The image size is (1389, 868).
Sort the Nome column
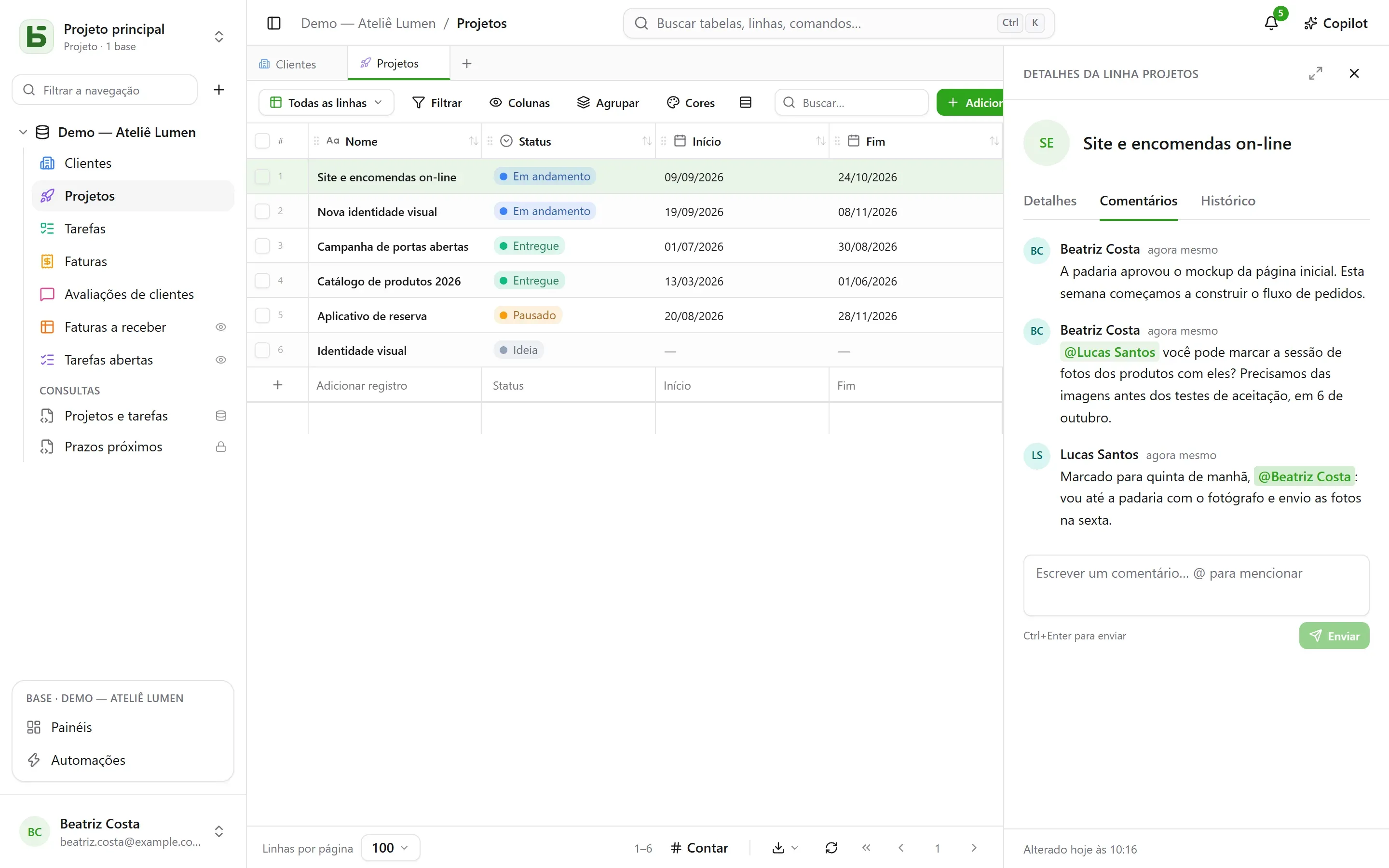pyautogui.click(x=473, y=141)
